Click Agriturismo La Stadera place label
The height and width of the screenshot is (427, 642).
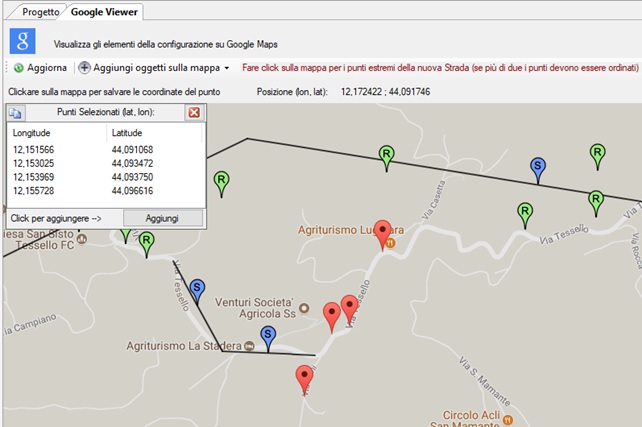(x=184, y=346)
